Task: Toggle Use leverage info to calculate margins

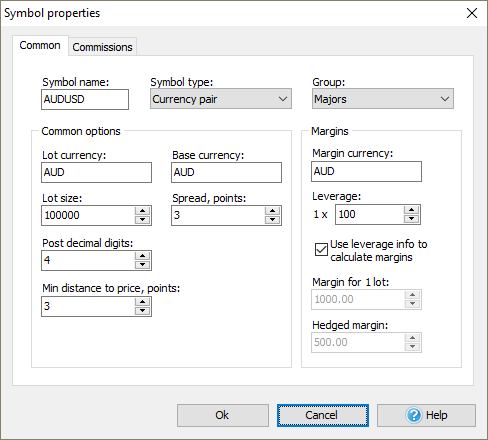Action: coord(321,249)
